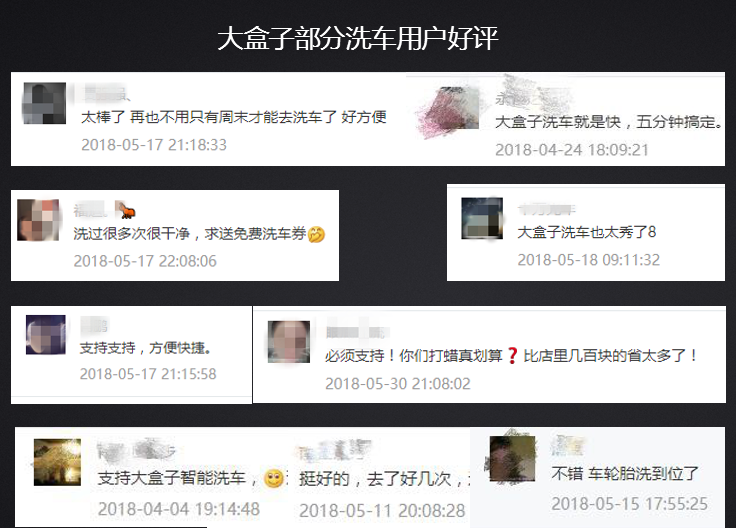The image size is (736, 528).
Task: Click the review text 大盒子洗车也太秀了8
Action: (x=587, y=232)
